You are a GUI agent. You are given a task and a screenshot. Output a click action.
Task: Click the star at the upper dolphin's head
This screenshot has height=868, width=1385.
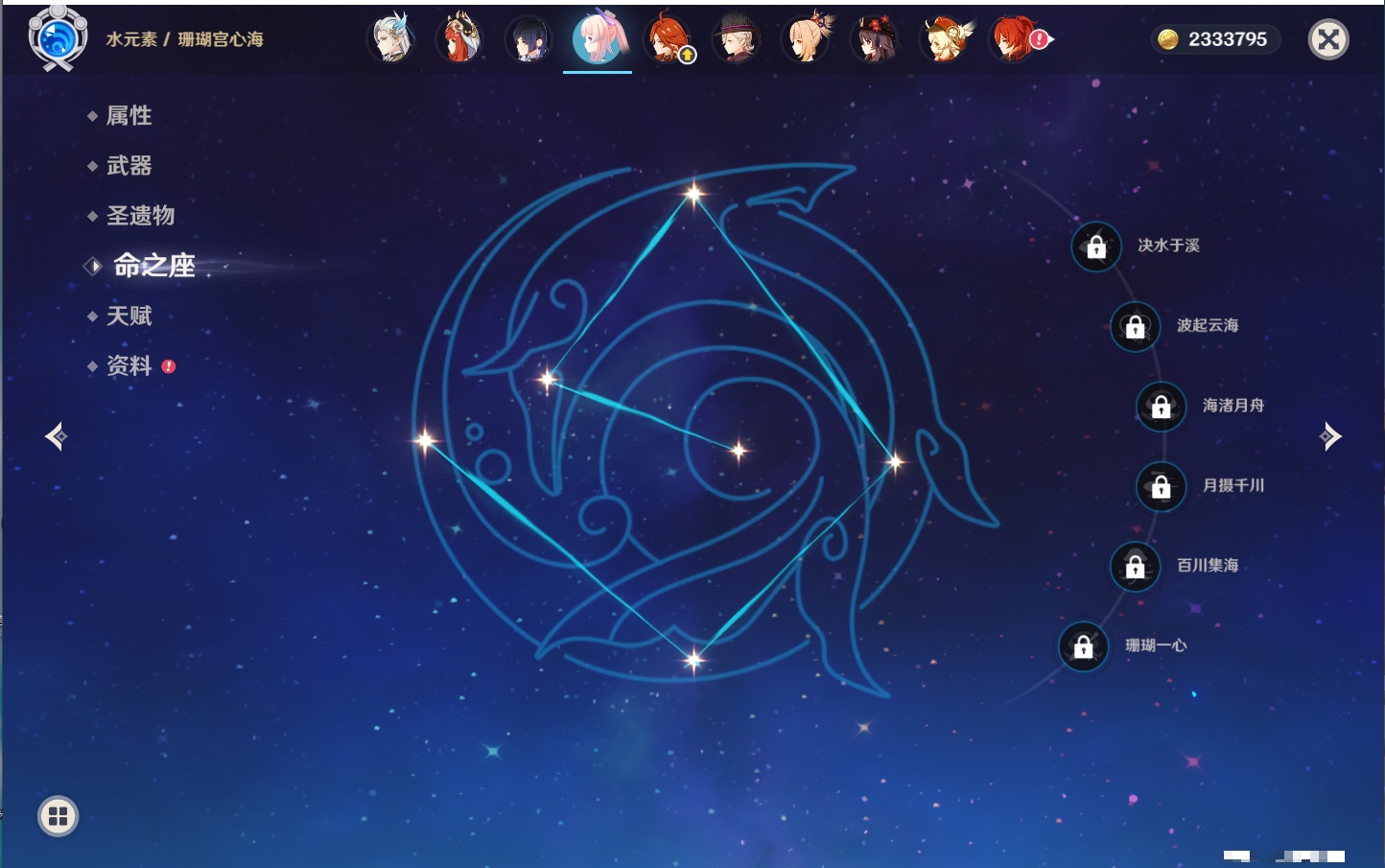548,380
